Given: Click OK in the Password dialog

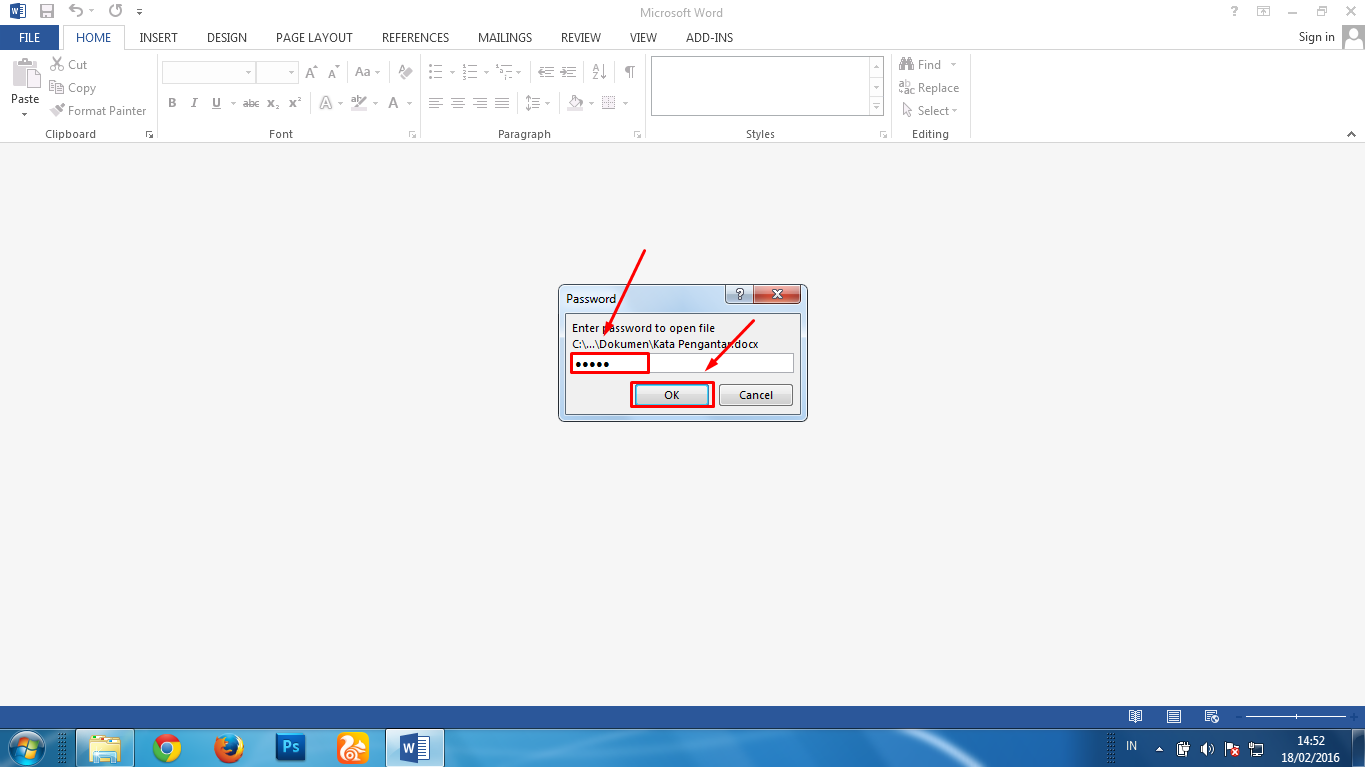Looking at the screenshot, I should tap(671, 395).
